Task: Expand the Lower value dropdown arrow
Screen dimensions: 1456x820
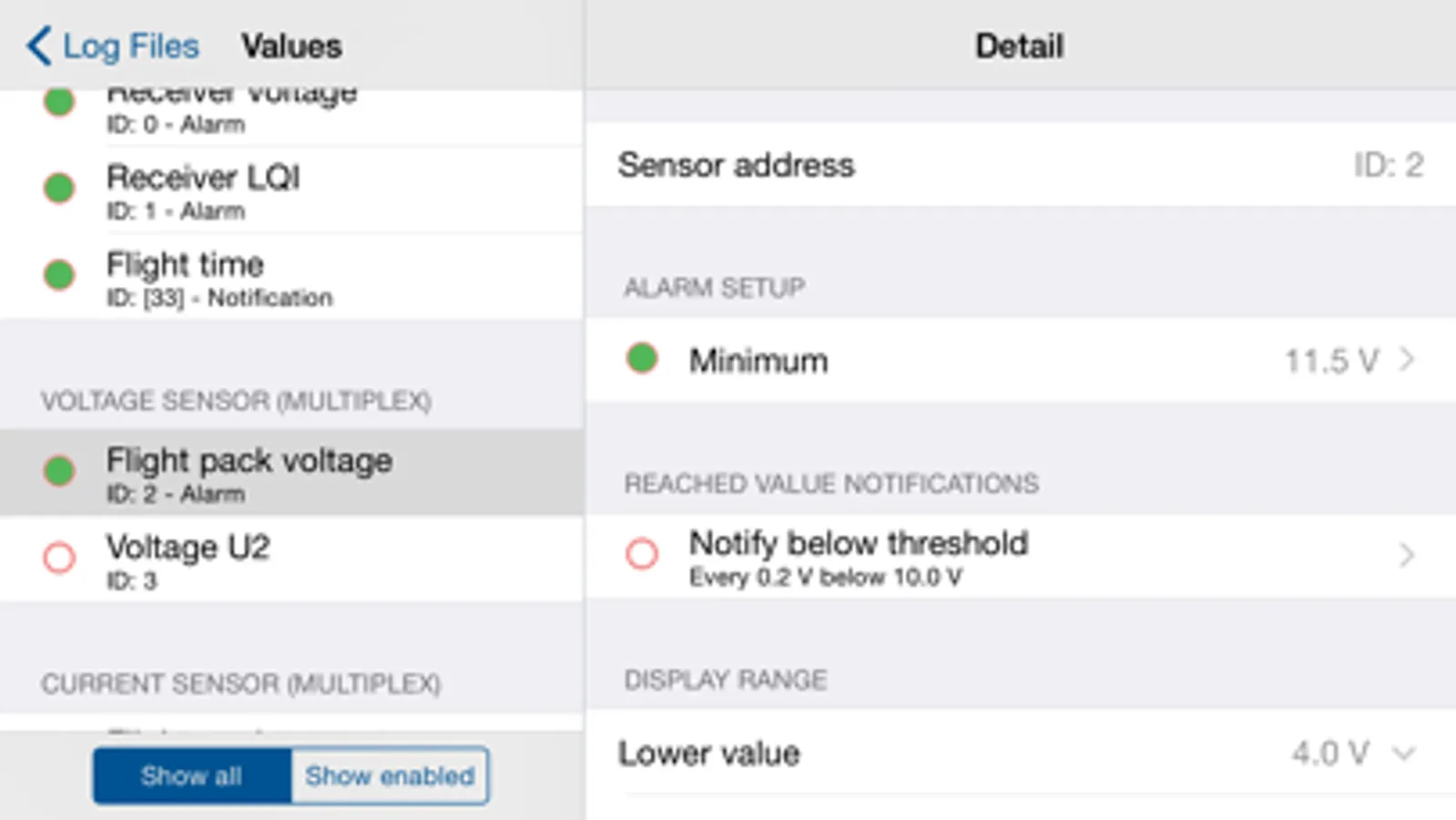Action: (x=1405, y=753)
